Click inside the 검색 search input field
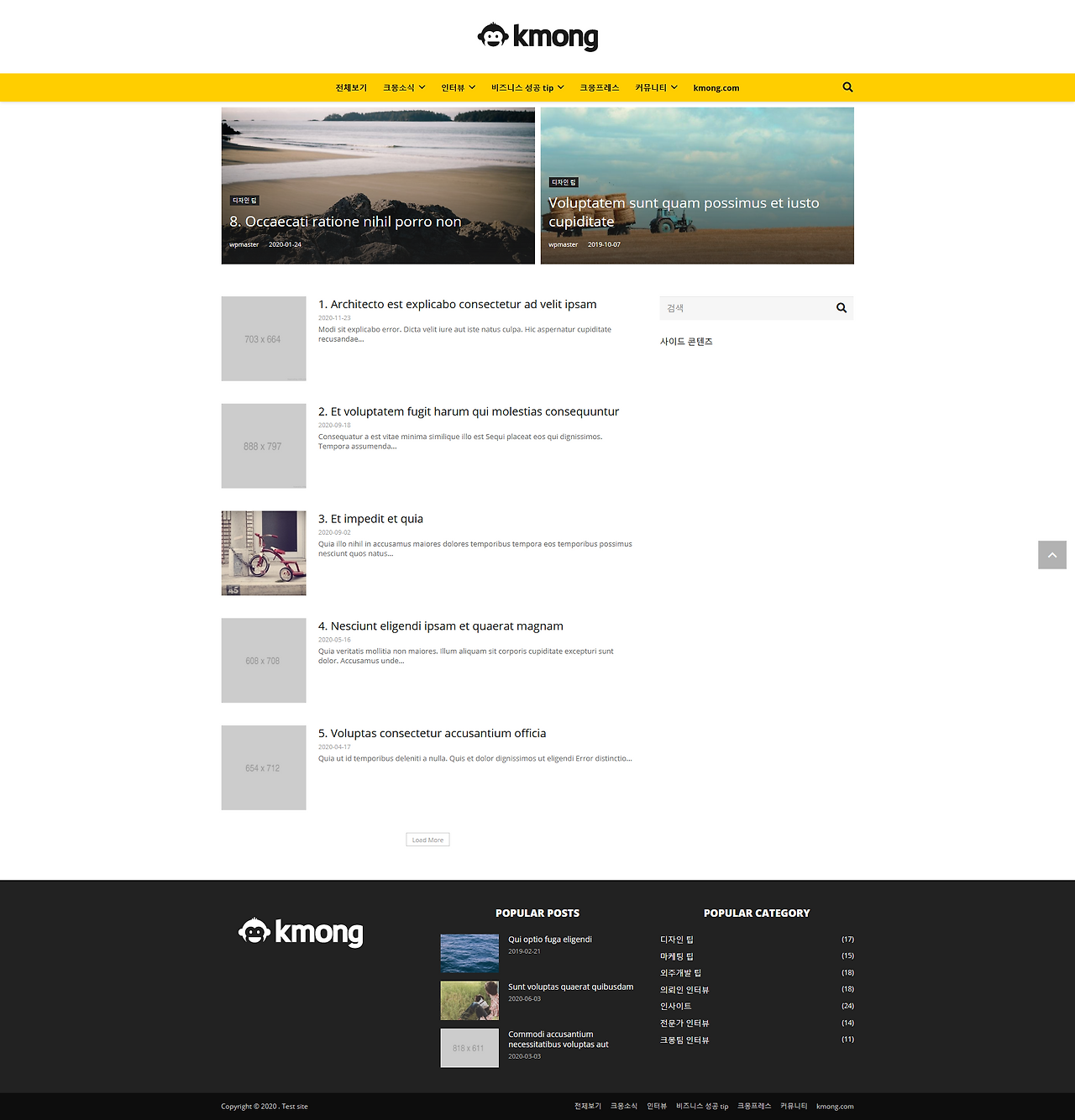Image resolution: width=1075 pixels, height=1120 pixels. click(x=739, y=308)
